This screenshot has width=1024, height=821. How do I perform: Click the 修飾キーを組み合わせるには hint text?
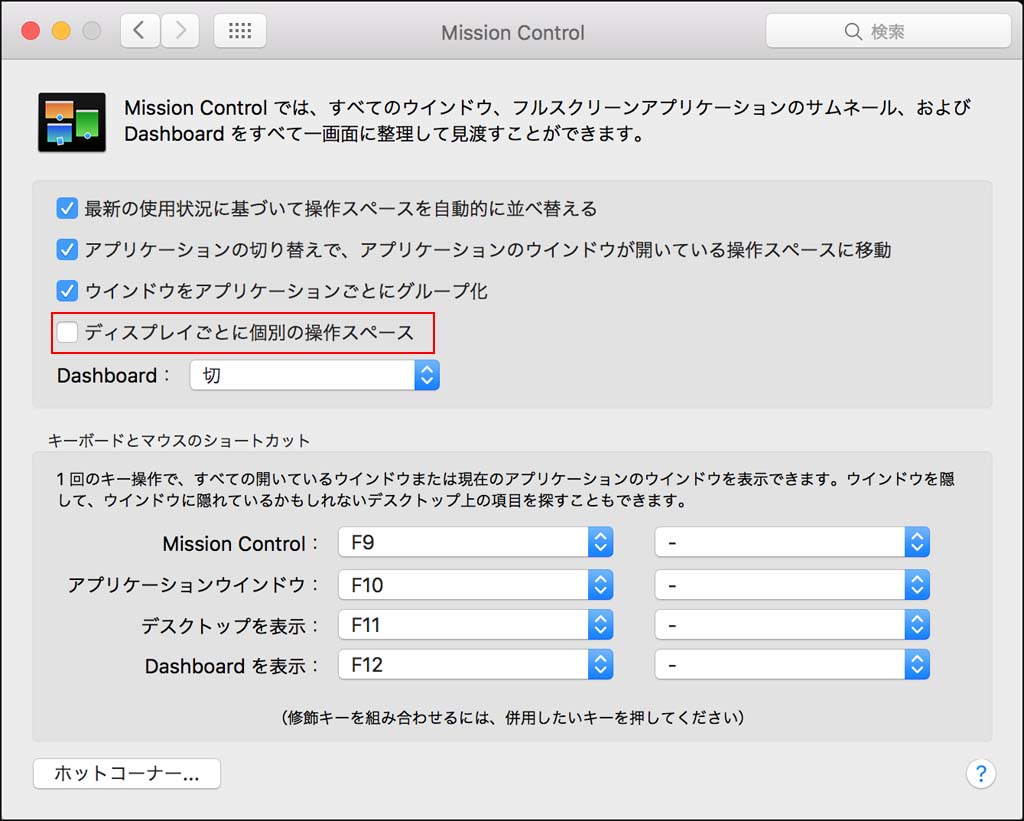513,718
